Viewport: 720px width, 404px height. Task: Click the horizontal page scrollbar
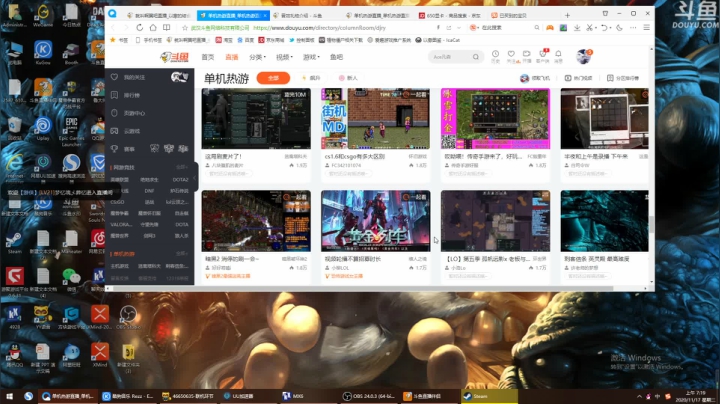click(363, 288)
